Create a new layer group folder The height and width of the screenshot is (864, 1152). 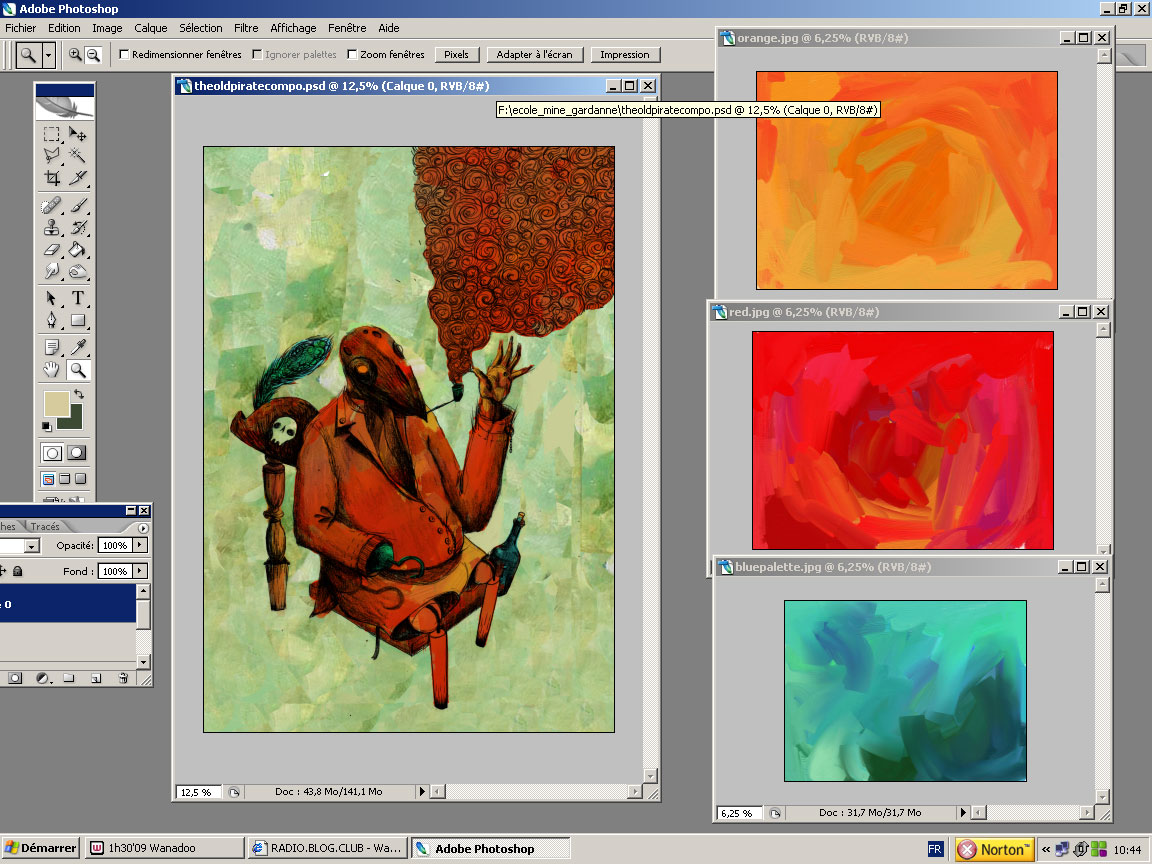(x=68, y=678)
